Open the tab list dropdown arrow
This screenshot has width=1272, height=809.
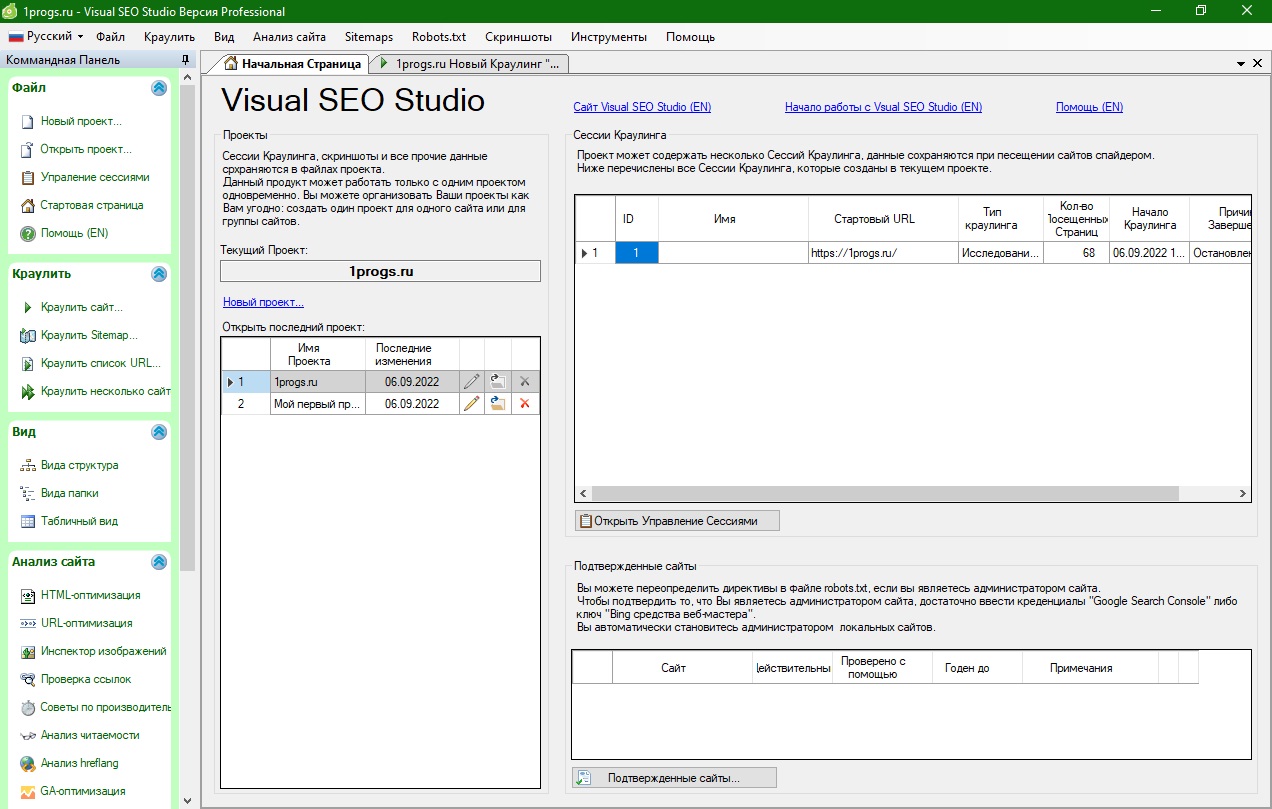click(1241, 63)
